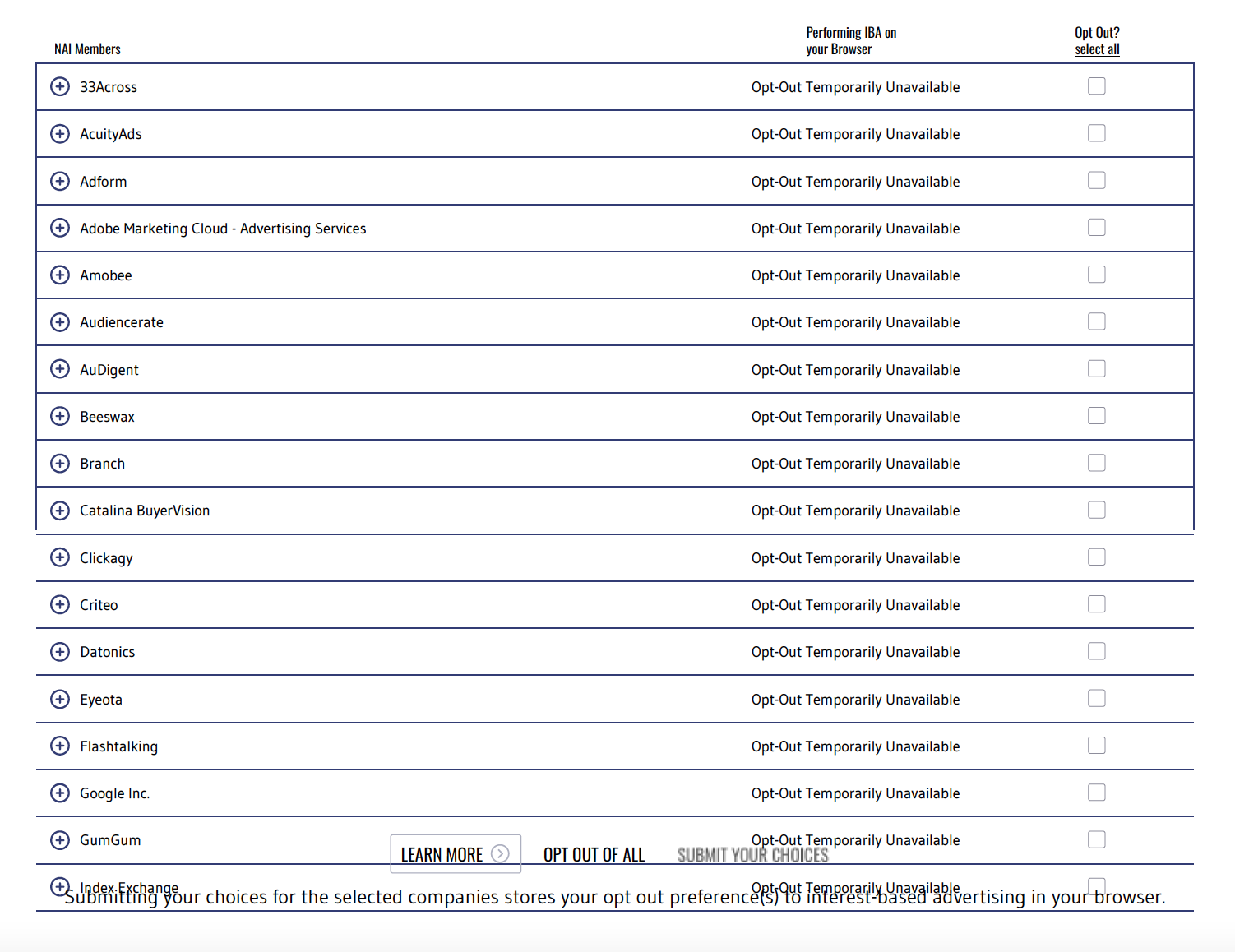Click the 'select all' link

(x=1097, y=49)
